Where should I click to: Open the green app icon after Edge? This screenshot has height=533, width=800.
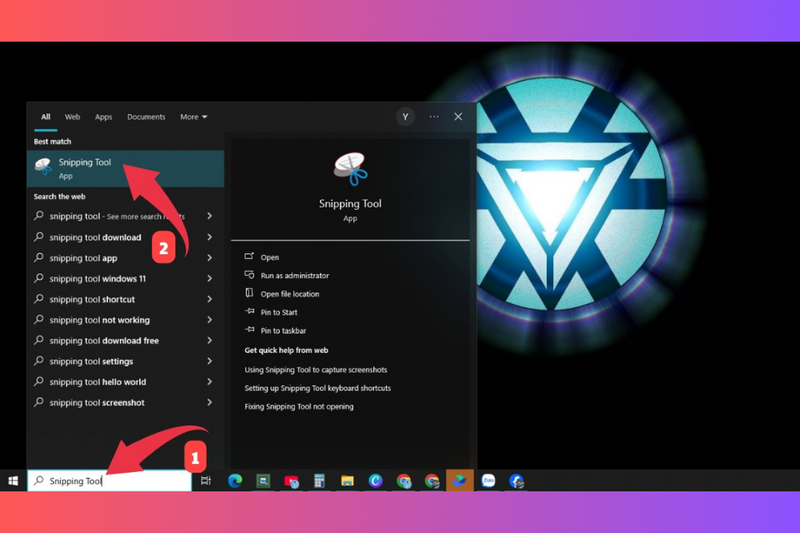click(x=263, y=480)
